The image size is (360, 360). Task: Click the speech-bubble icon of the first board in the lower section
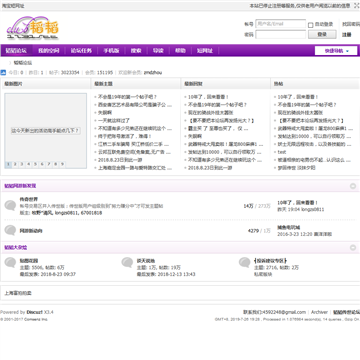pyautogui.click(x=10, y=263)
